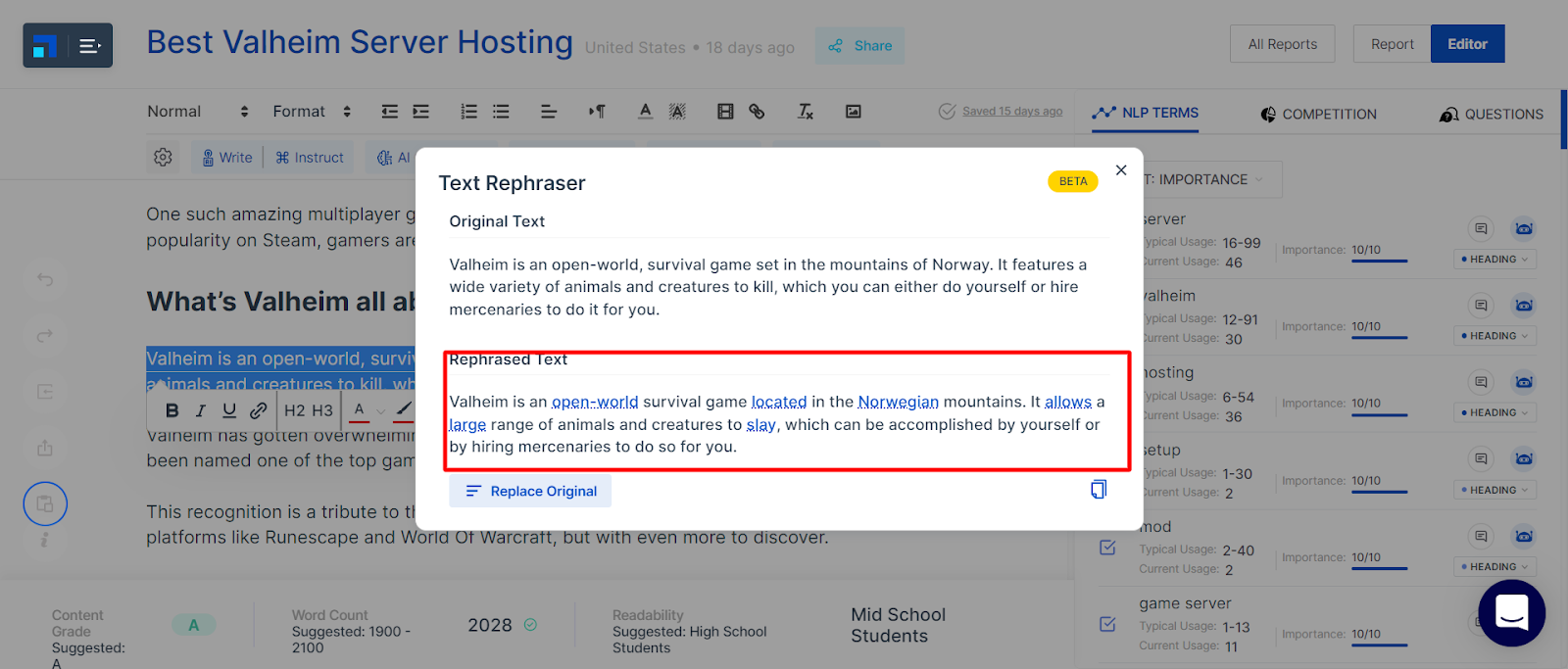Image resolution: width=1568 pixels, height=669 pixels.
Task: Clear text formatting
Action: [x=806, y=112]
